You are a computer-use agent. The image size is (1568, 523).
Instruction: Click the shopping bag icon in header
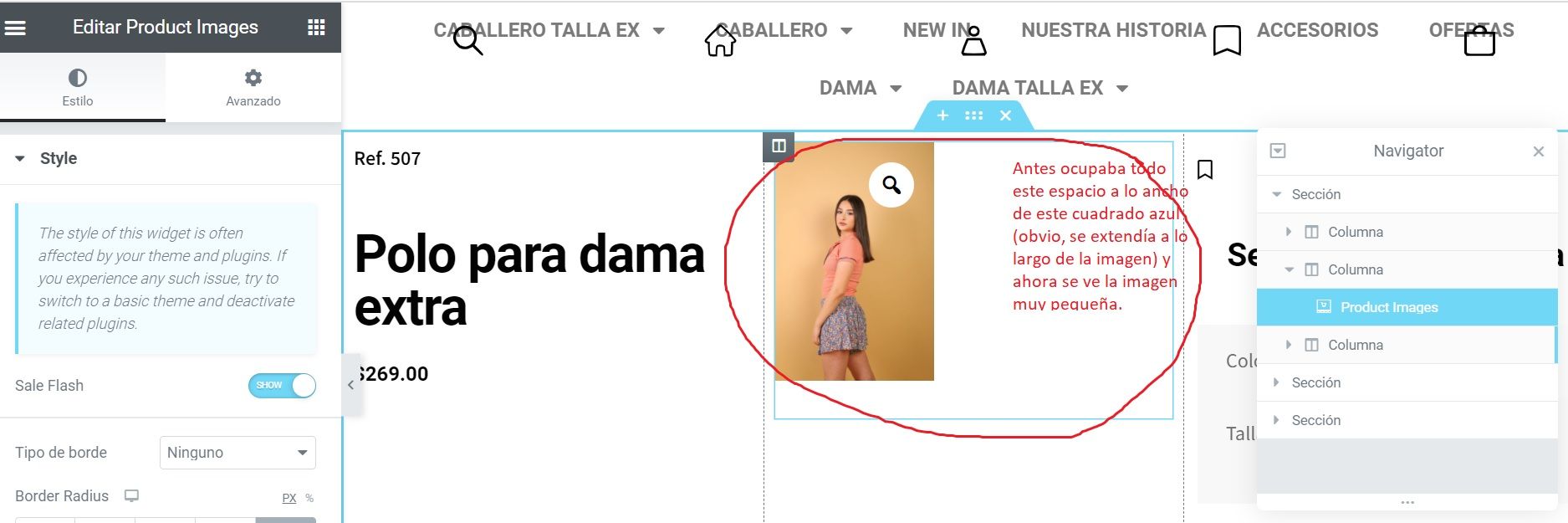pos(1479,40)
